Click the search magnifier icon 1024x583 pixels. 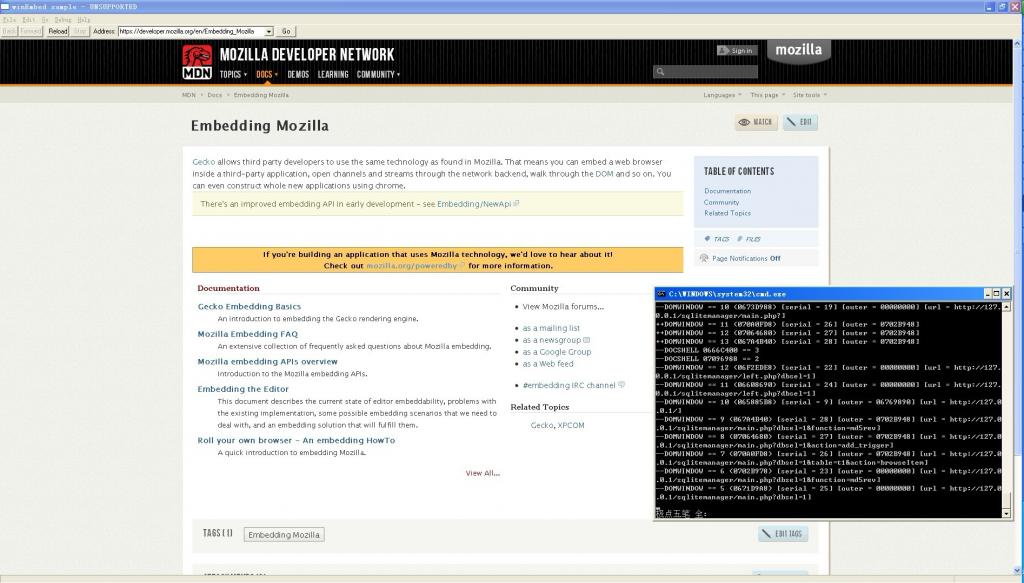pos(662,71)
